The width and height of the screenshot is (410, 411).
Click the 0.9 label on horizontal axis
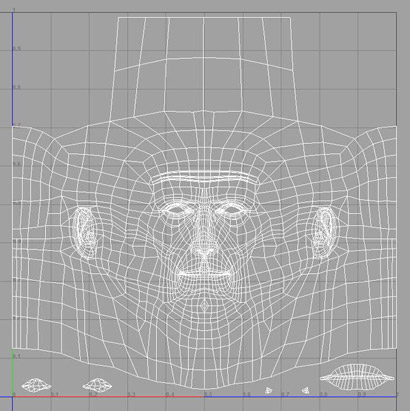362,394
